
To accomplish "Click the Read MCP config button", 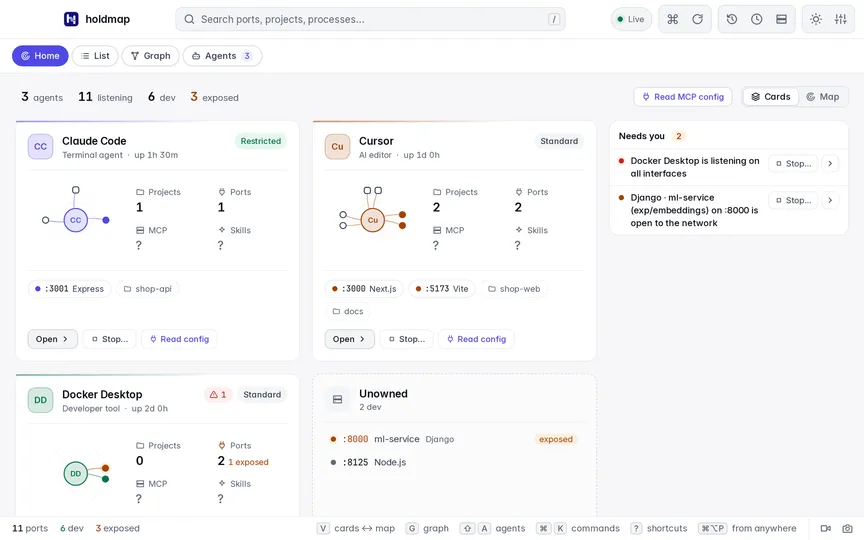I will [683, 96].
